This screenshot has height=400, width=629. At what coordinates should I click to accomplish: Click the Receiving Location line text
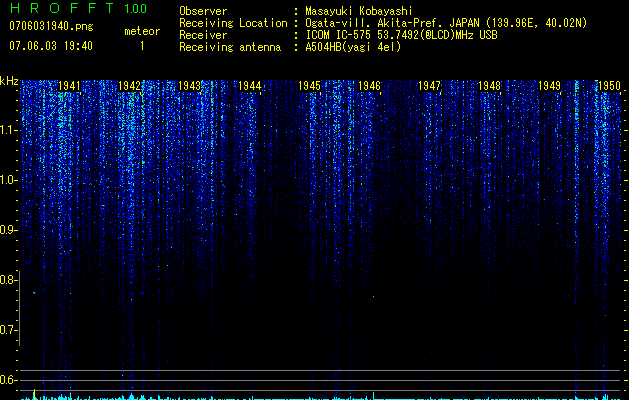pyautogui.click(x=446, y=23)
